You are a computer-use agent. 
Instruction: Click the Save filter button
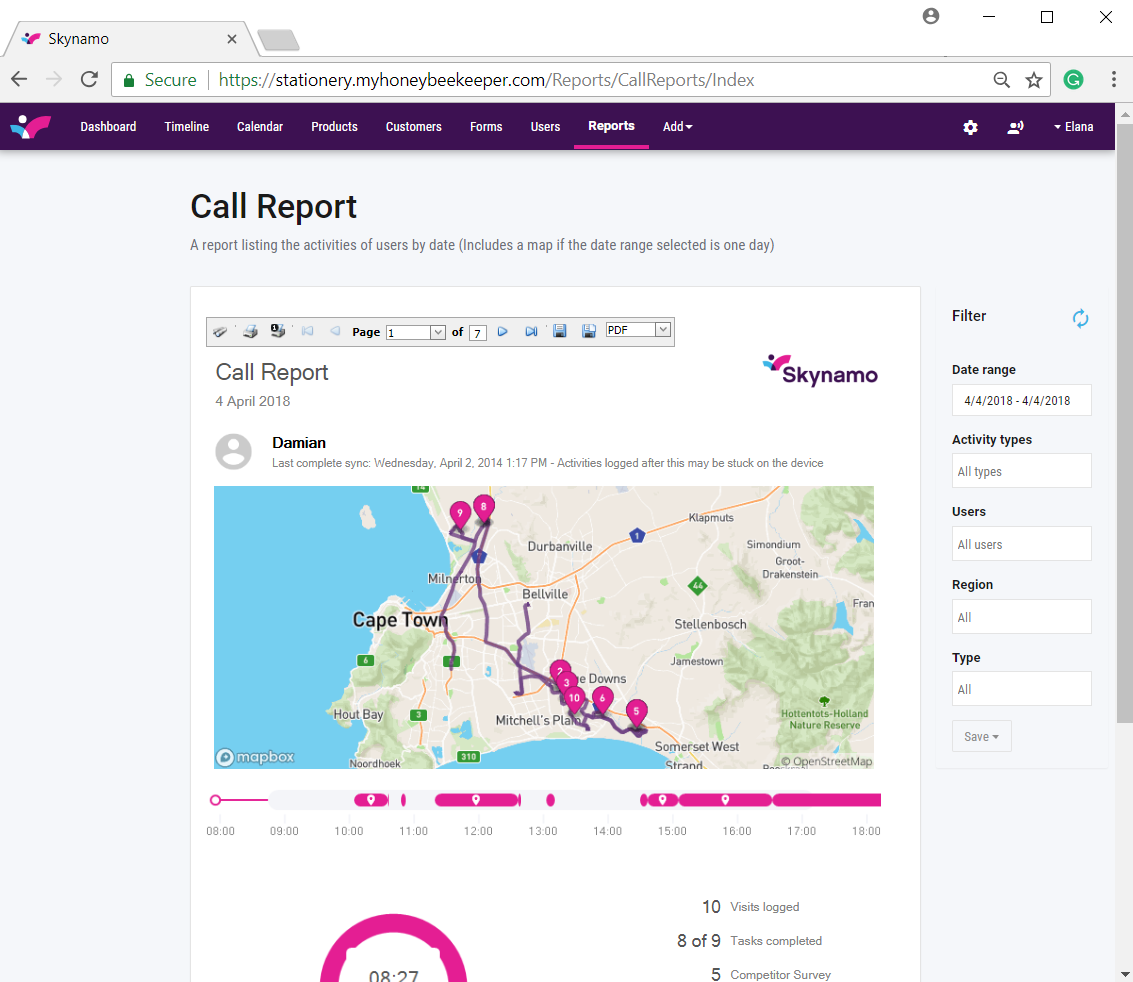(981, 736)
